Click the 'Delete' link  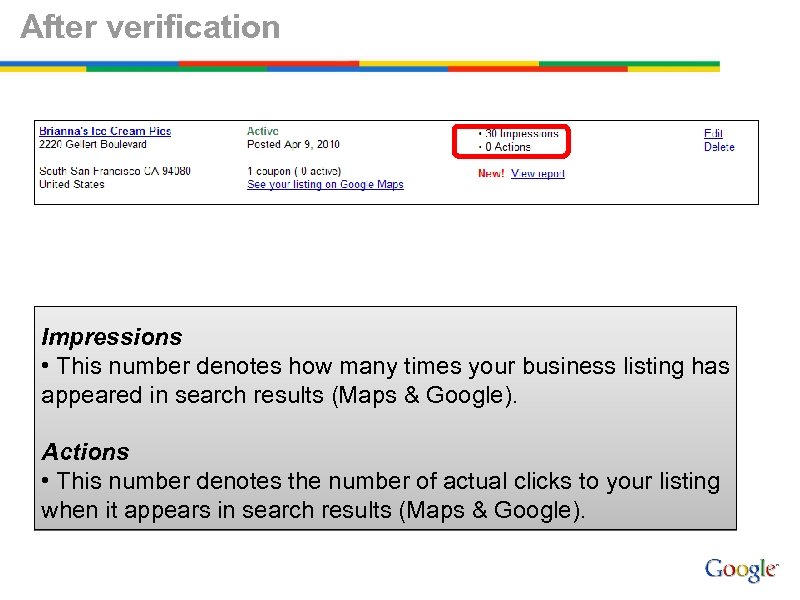[x=718, y=145]
